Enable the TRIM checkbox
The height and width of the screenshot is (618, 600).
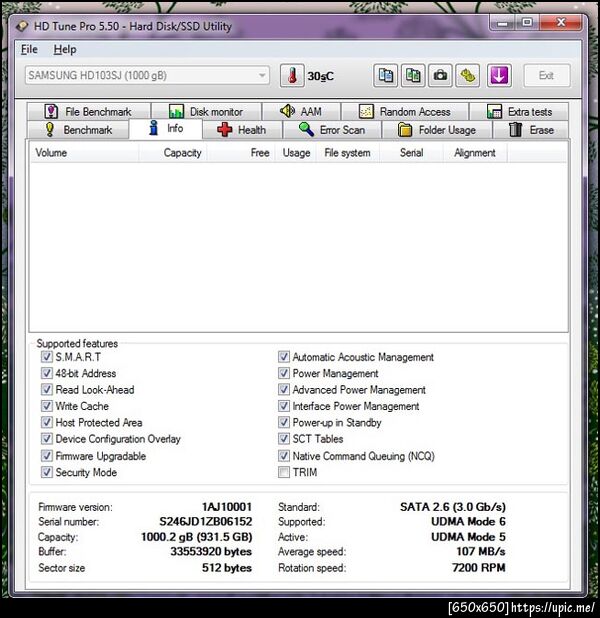point(283,472)
